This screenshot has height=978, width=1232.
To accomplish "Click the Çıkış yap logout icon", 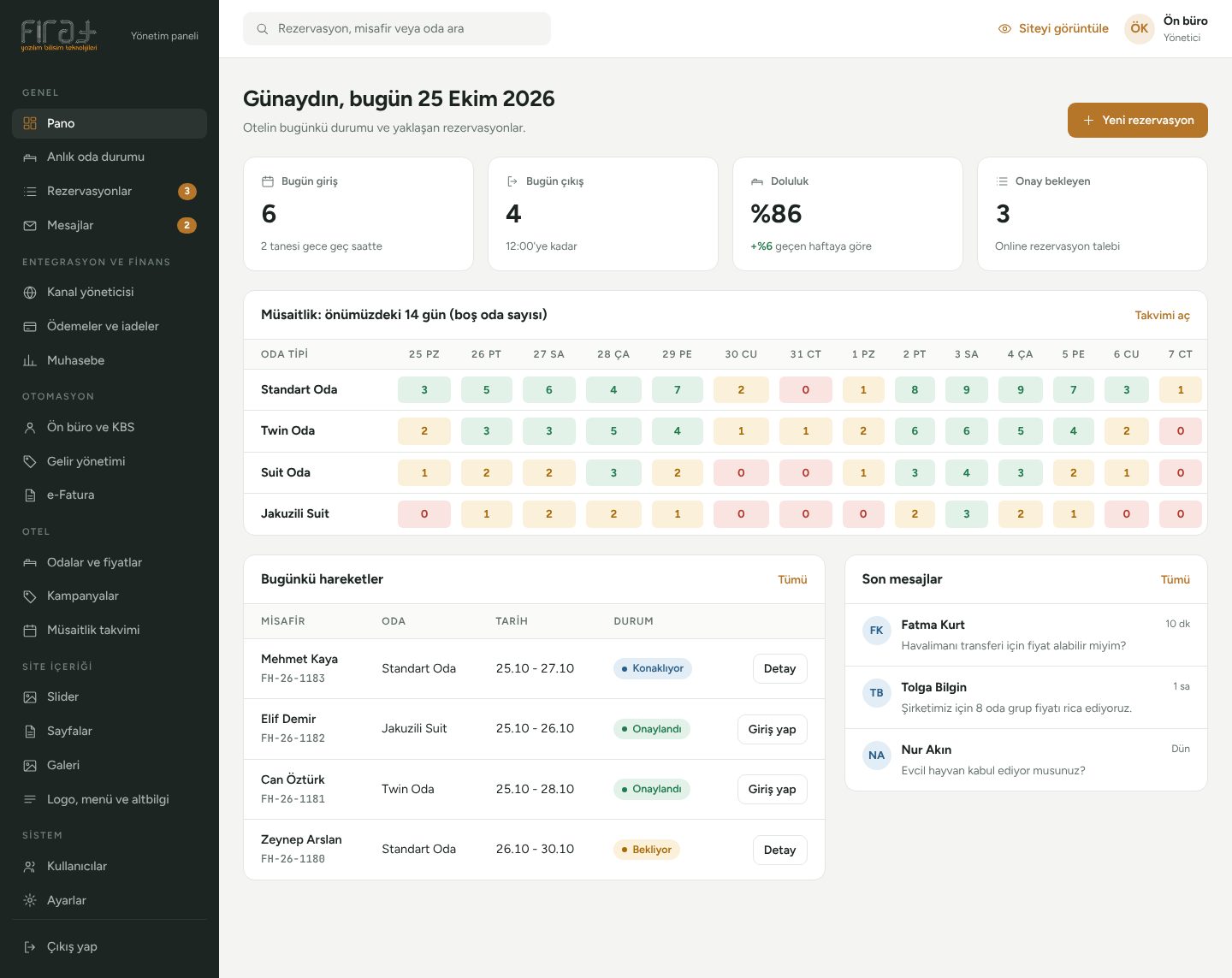I will 30,947.
